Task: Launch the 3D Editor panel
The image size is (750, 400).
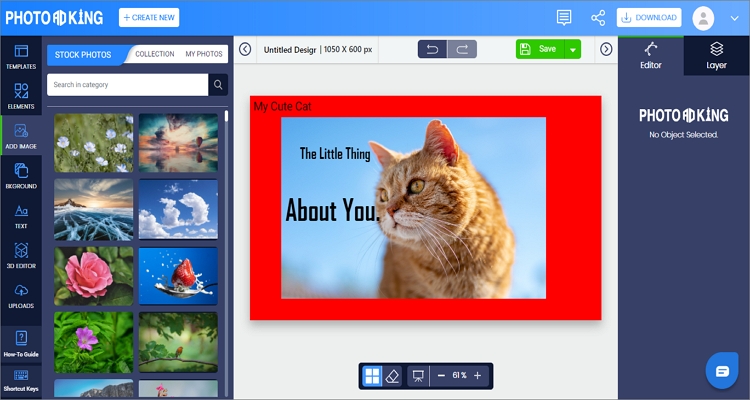Action: click(21, 256)
